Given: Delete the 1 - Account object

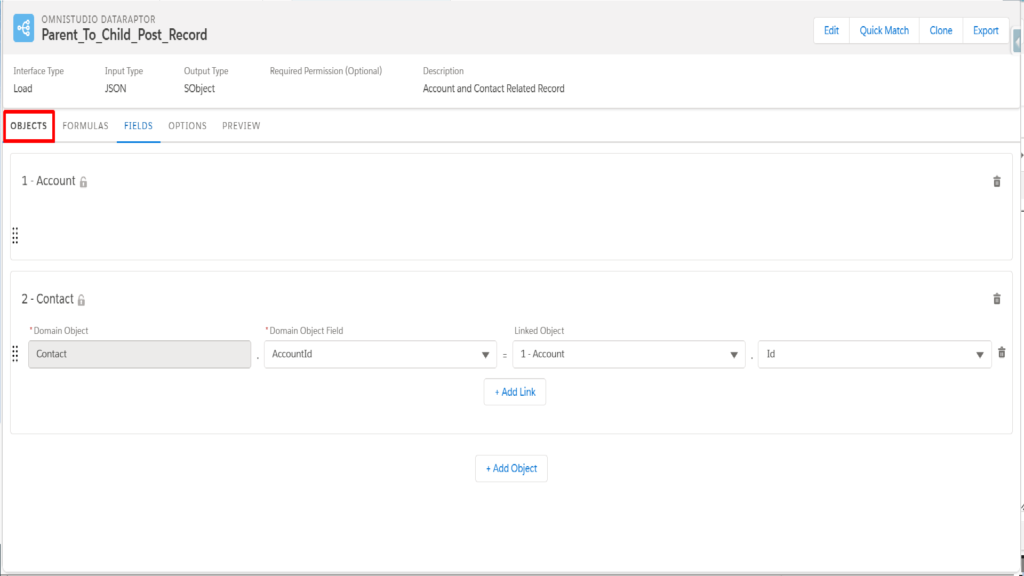Looking at the screenshot, I should coord(997,182).
